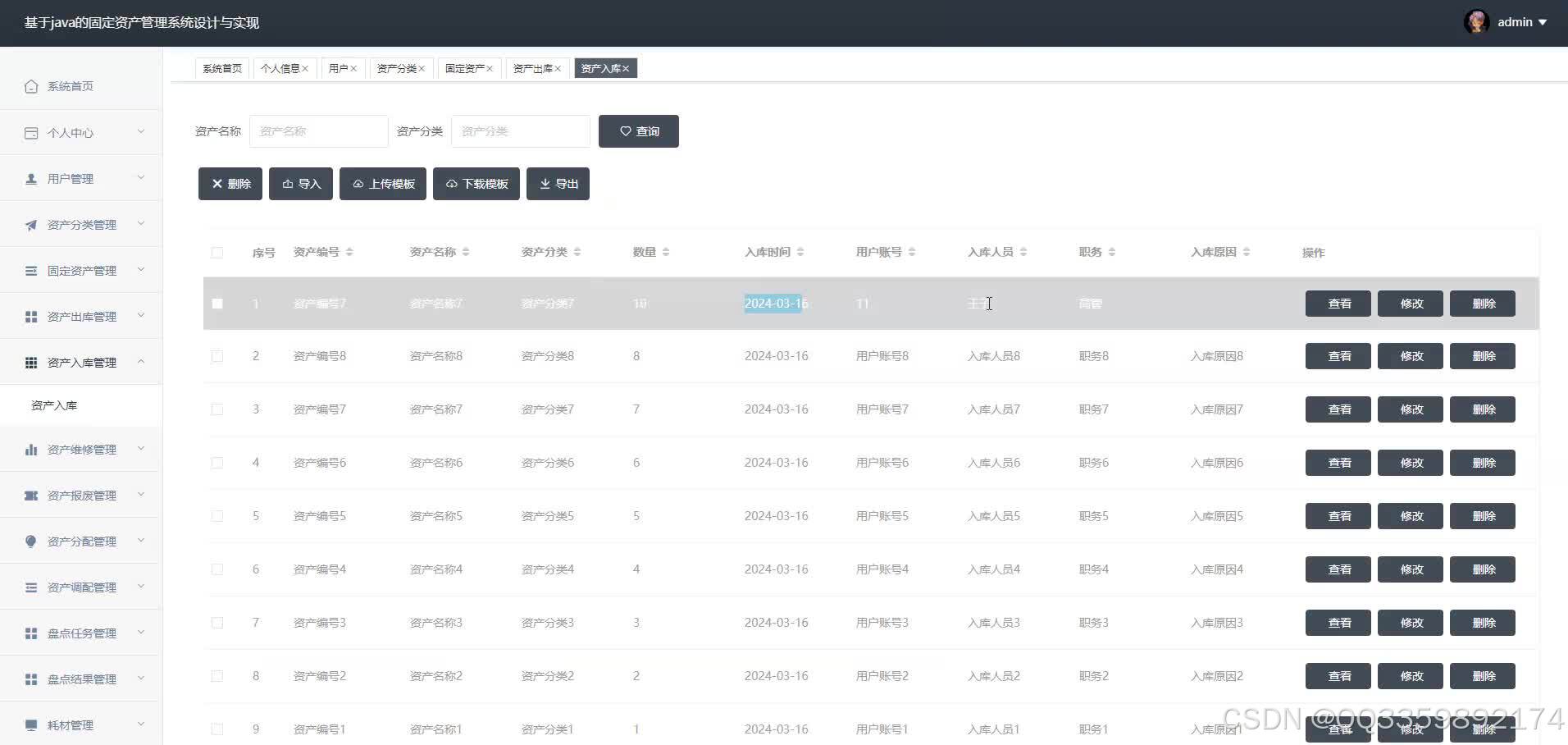1568x745 pixels.
Task: Expand 资产报废管理 menu chevron
Action: click(141, 495)
